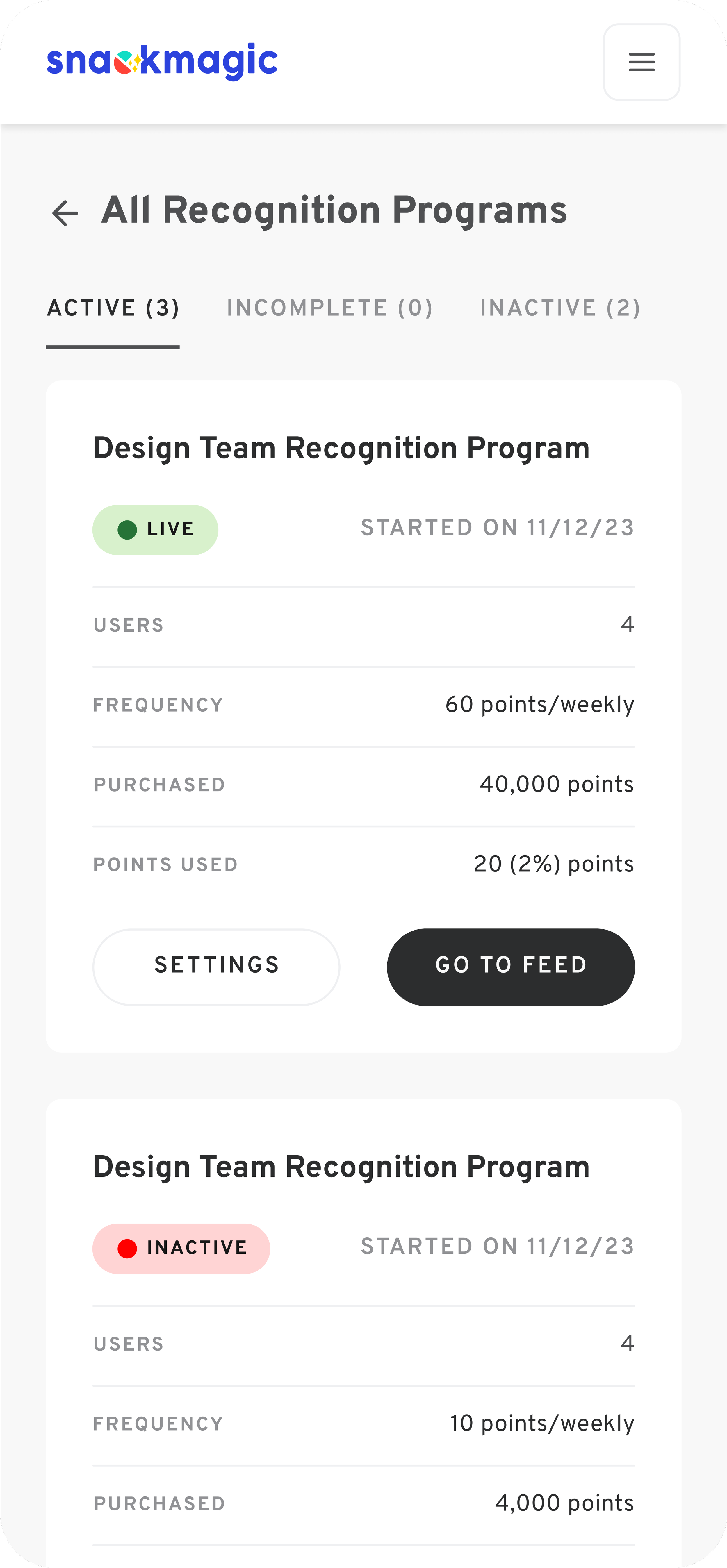
Task: Click the Go To Feed button
Action: tap(511, 967)
